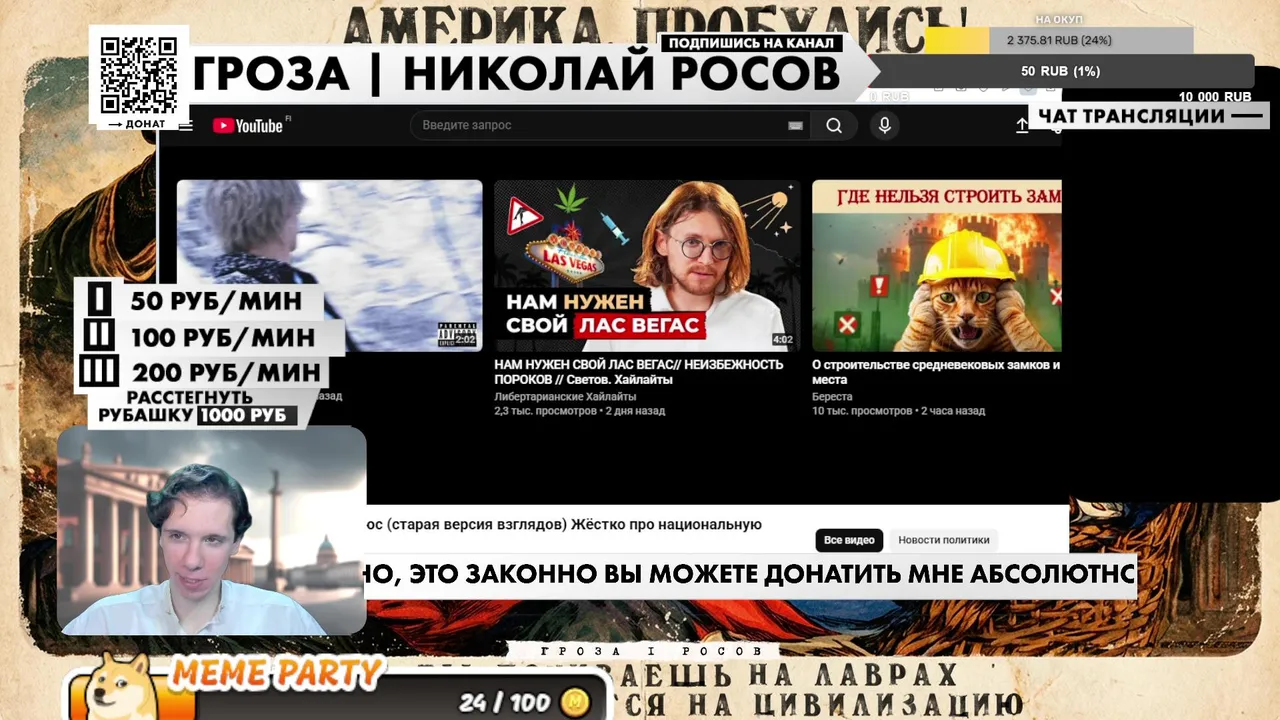The image size is (1280, 720).
Task: Select the 'Все видео' filter chip
Action: point(849,540)
